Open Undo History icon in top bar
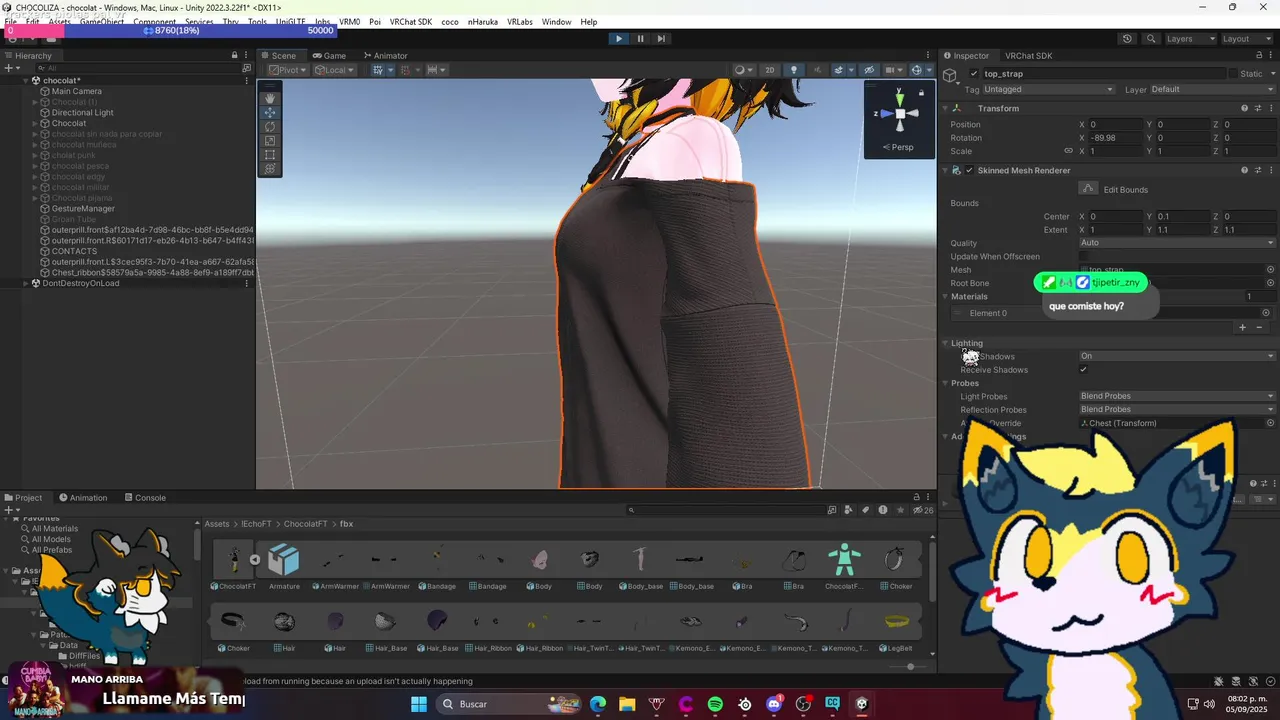Image resolution: width=1280 pixels, height=720 pixels. [x=1127, y=39]
